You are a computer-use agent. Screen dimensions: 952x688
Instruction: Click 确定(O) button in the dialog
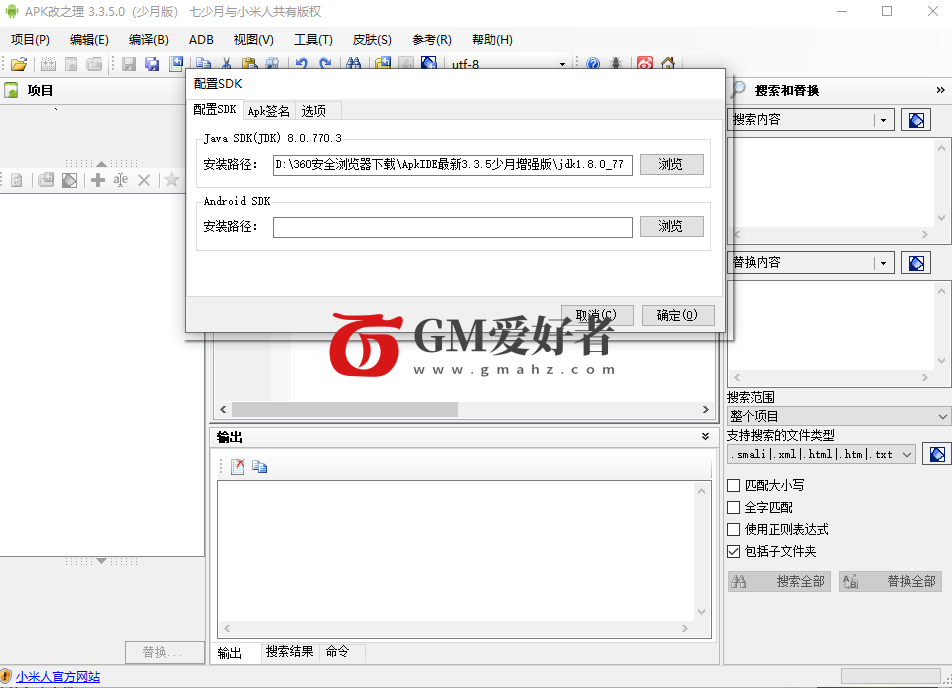678,315
